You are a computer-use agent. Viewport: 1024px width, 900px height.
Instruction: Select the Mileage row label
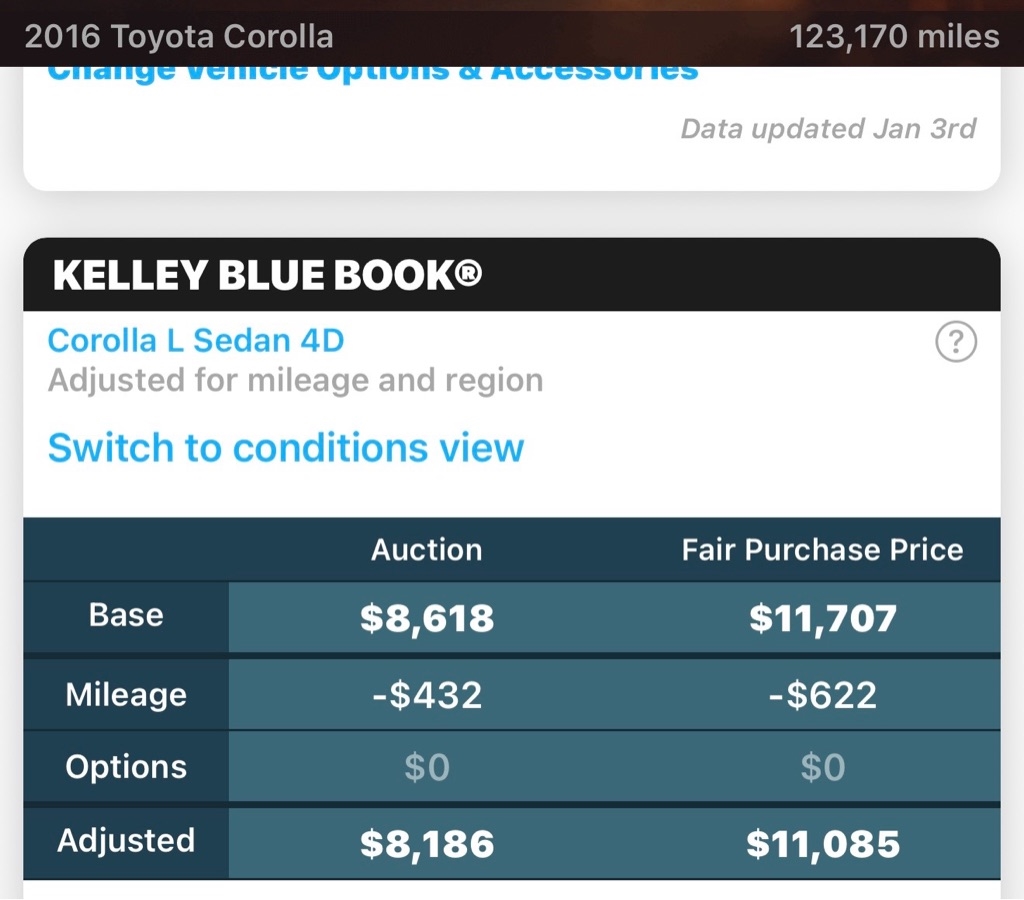pyautogui.click(x=126, y=694)
